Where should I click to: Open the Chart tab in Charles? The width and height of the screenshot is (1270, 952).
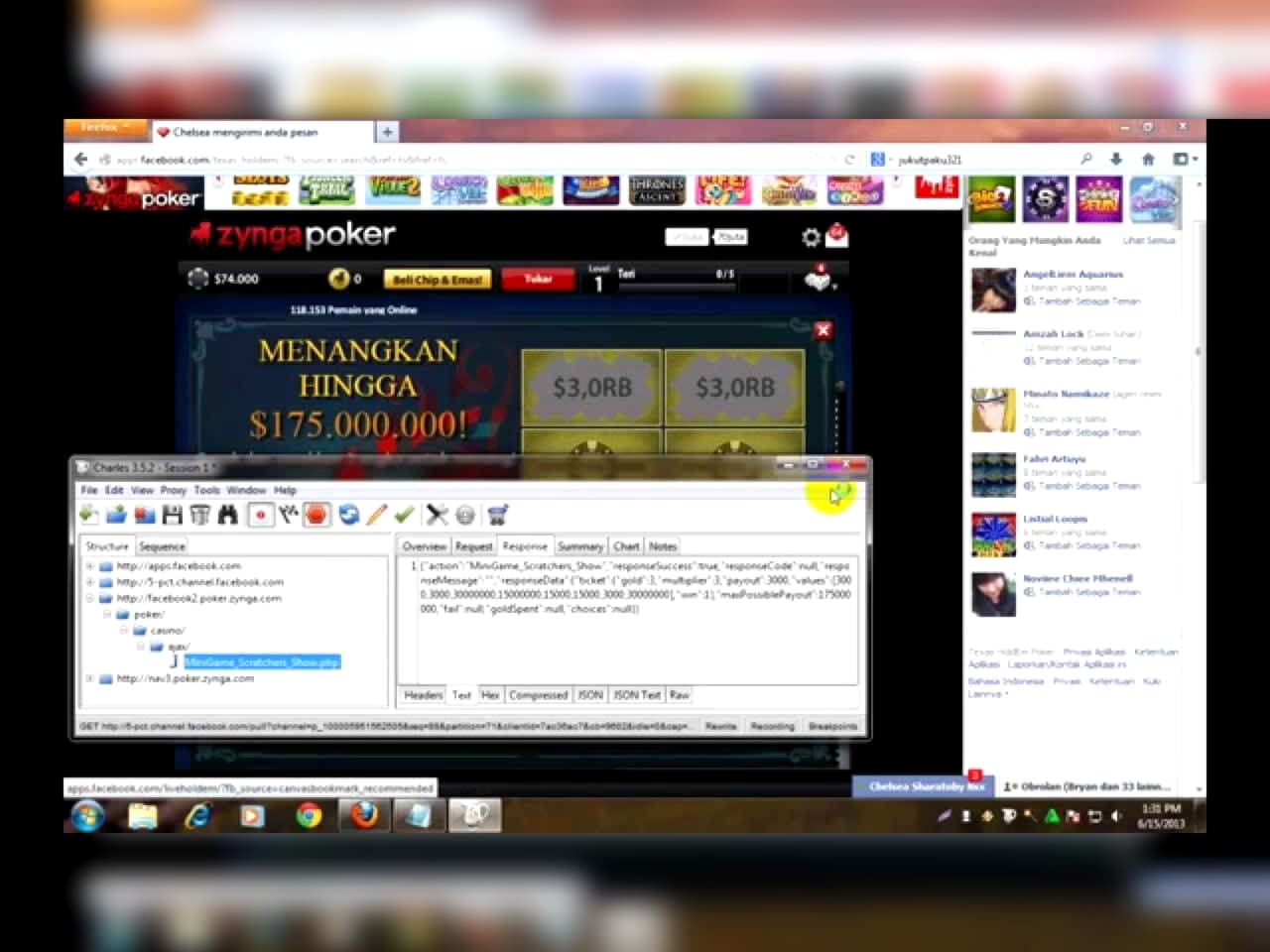(626, 546)
